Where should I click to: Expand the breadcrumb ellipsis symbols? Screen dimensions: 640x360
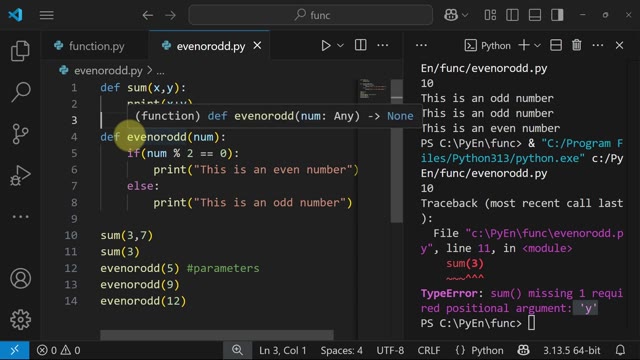tap(160, 71)
